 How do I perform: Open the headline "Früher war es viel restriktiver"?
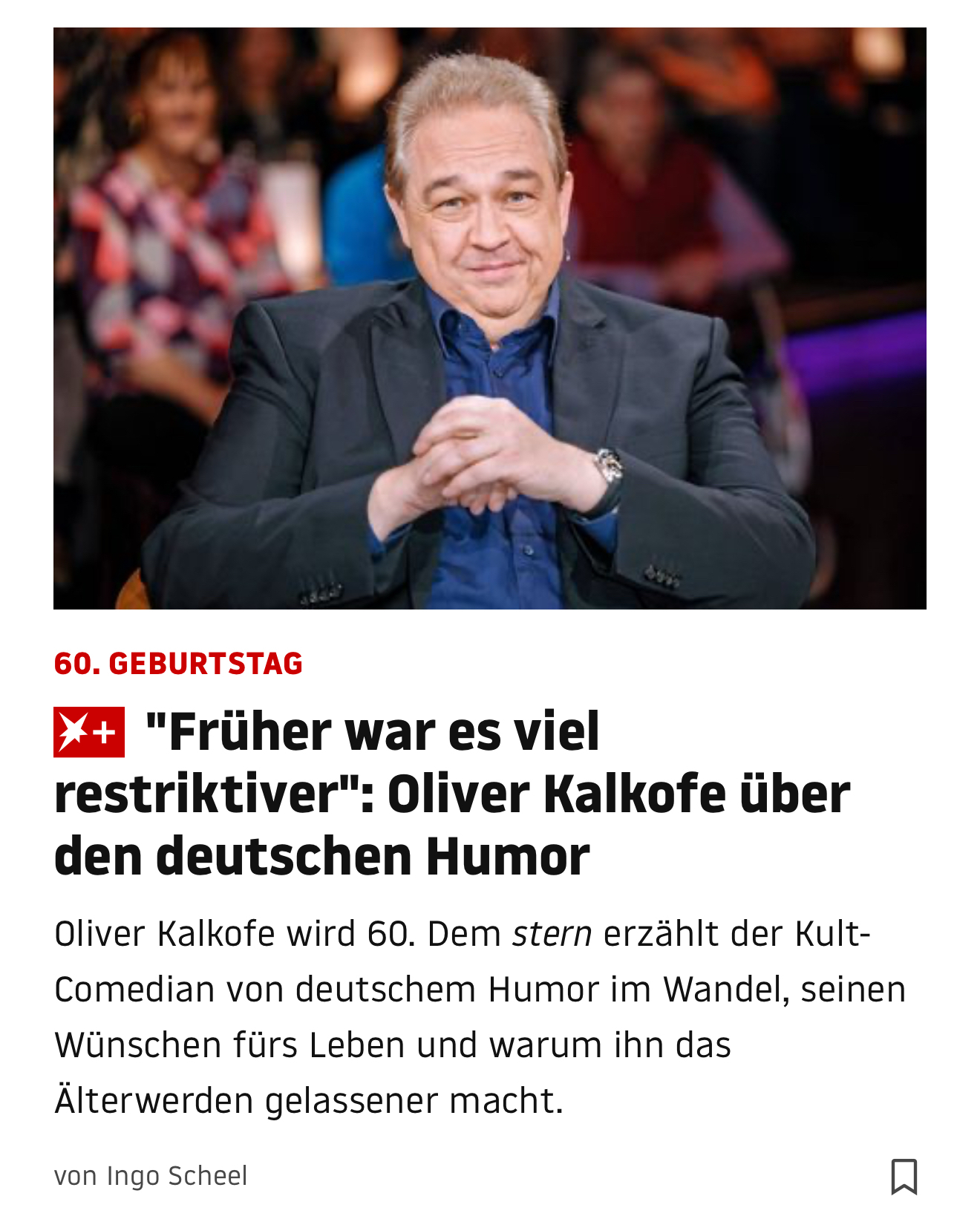[452, 793]
